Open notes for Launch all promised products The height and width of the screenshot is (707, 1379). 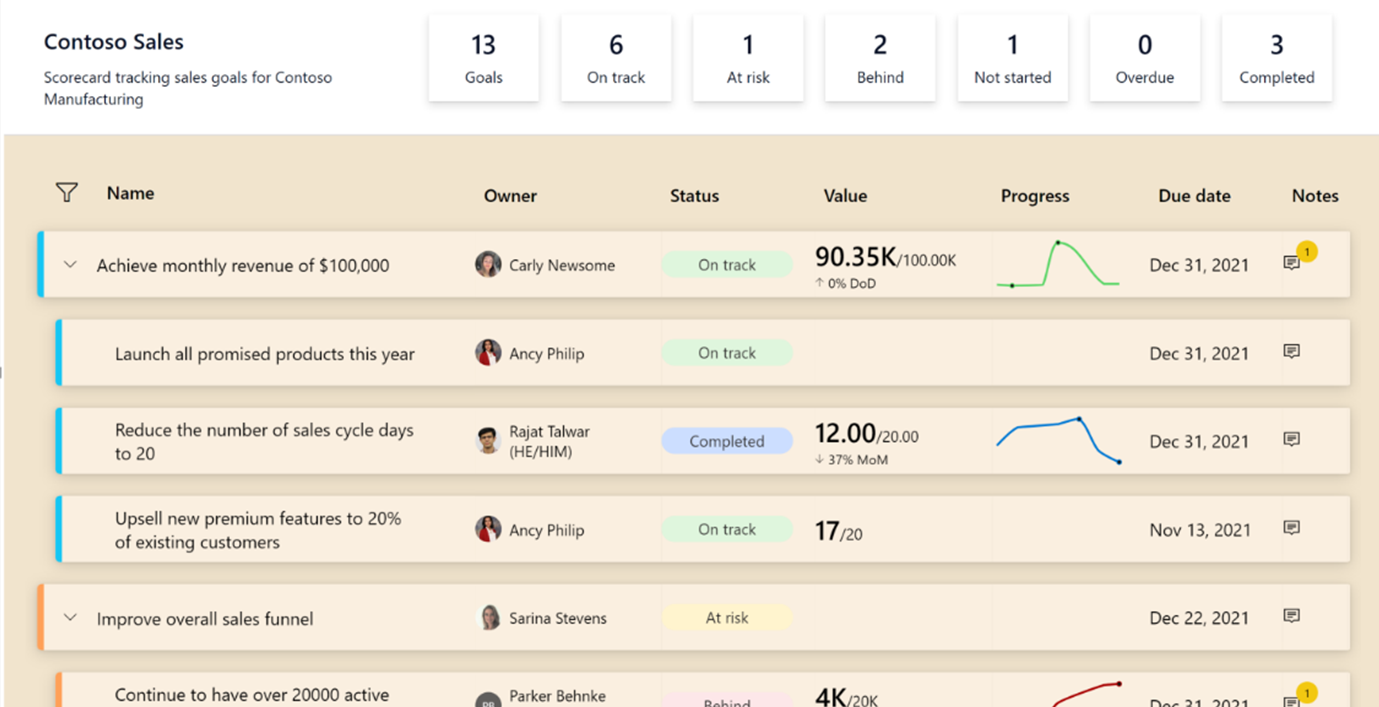[x=1292, y=351]
